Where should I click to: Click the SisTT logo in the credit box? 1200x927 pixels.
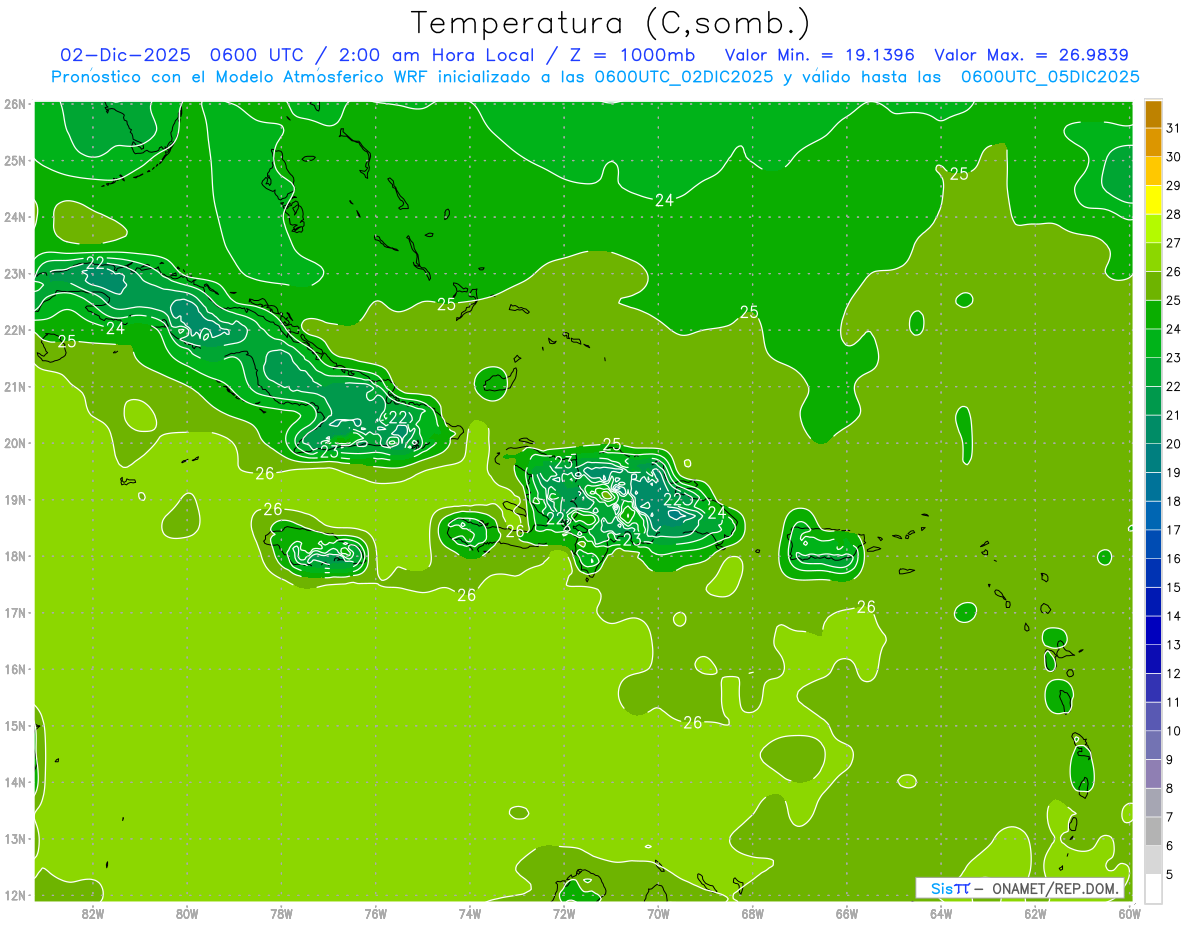click(949, 888)
